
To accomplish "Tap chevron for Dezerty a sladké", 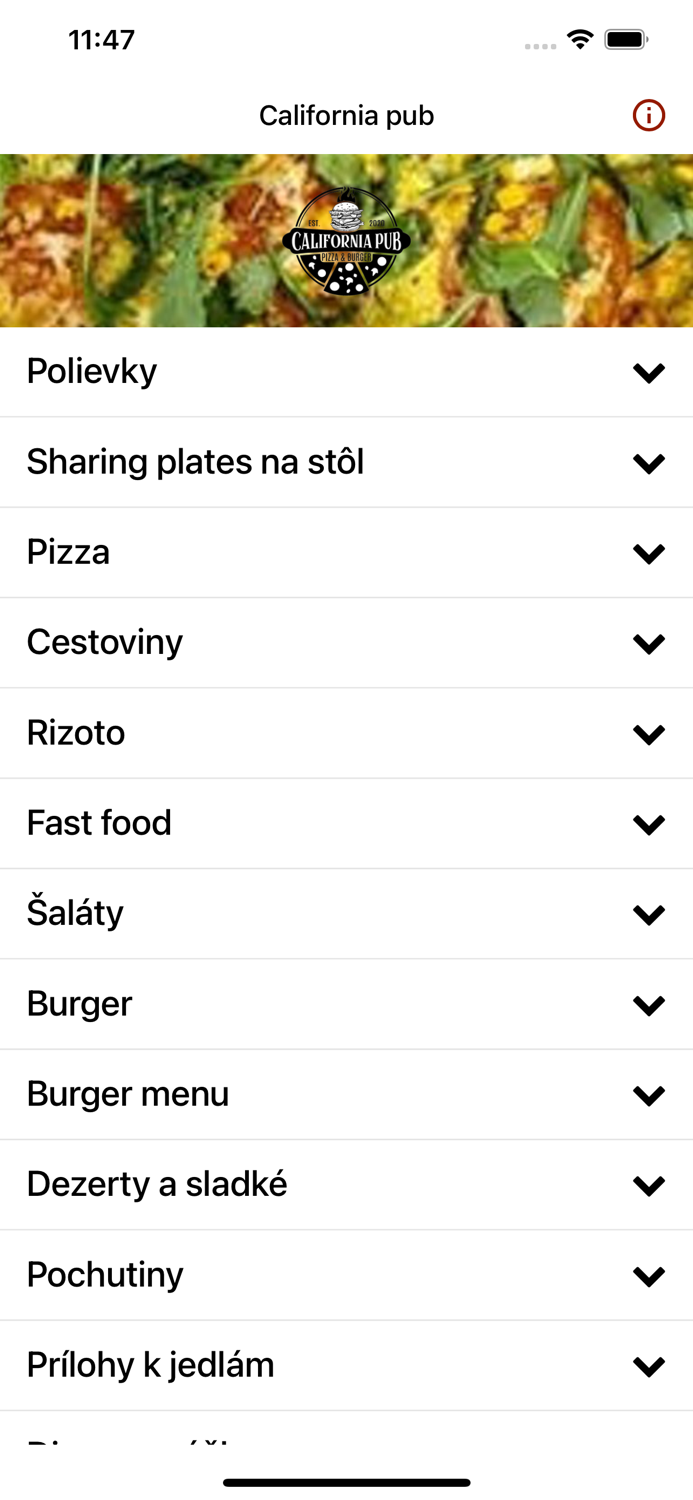I will (649, 1186).
